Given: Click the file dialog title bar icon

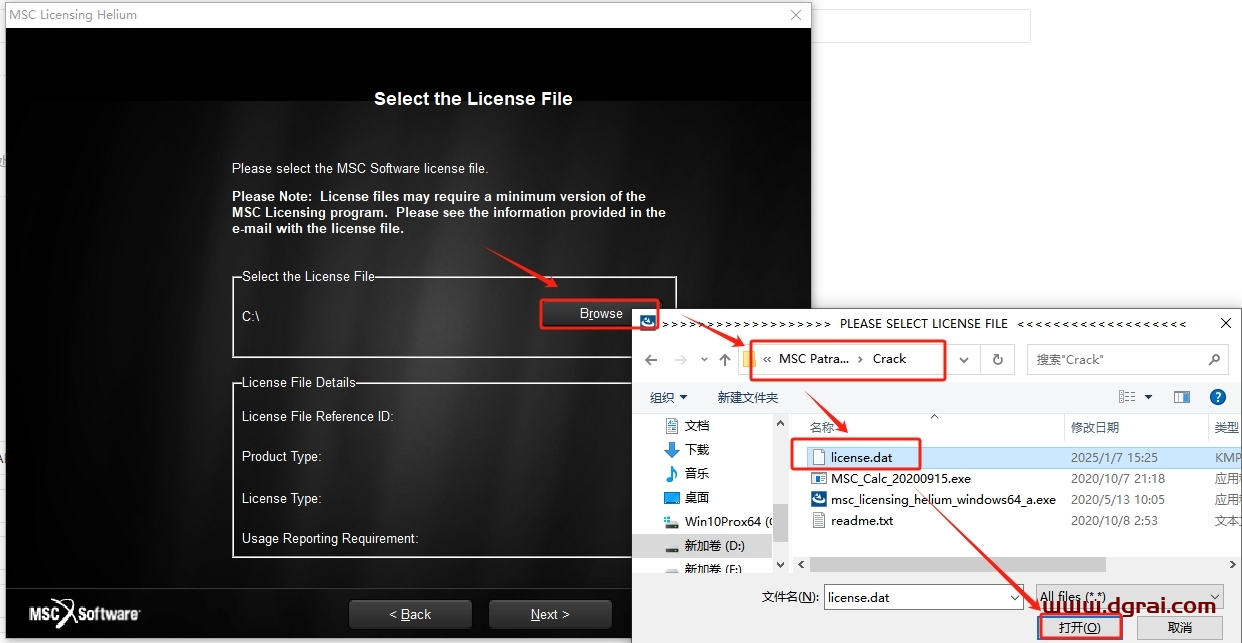Looking at the screenshot, I should [x=648, y=322].
